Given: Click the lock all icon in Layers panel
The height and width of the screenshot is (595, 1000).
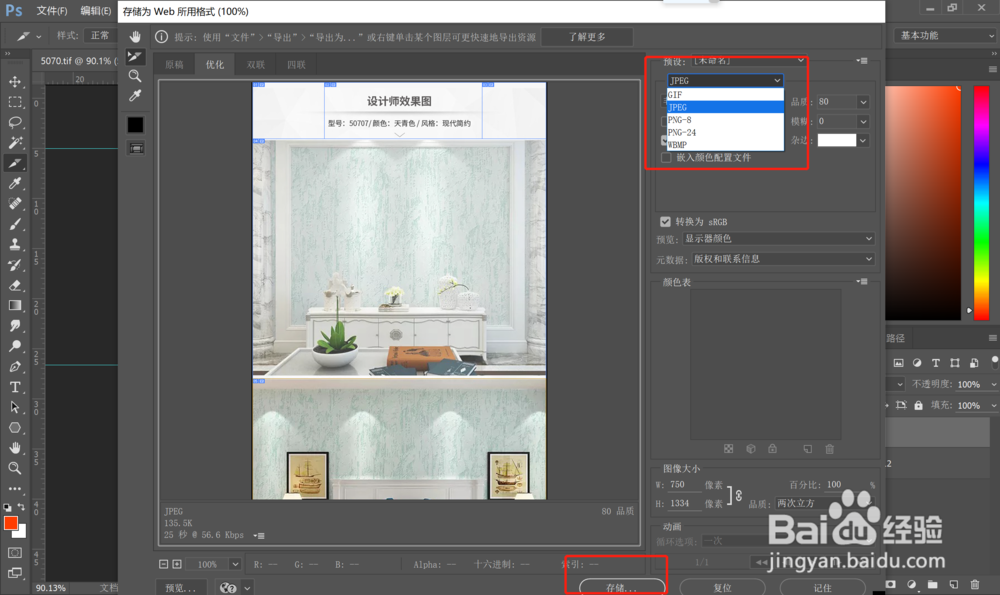Looking at the screenshot, I should [x=918, y=405].
